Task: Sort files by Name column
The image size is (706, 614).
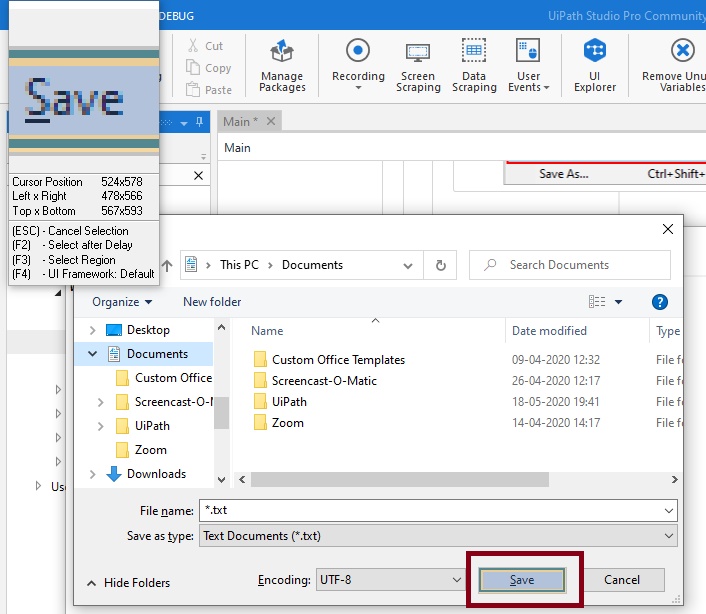Action: click(267, 331)
